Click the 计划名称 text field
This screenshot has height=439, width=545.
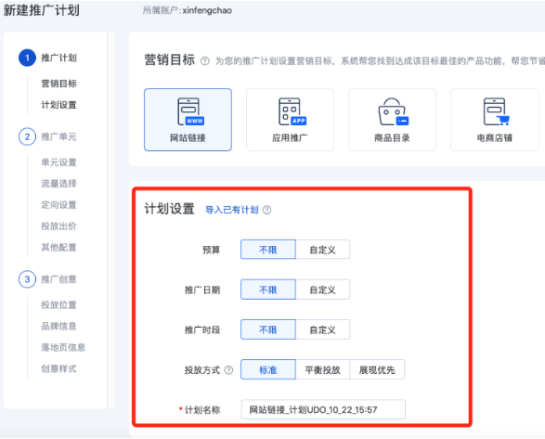(323, 409)
